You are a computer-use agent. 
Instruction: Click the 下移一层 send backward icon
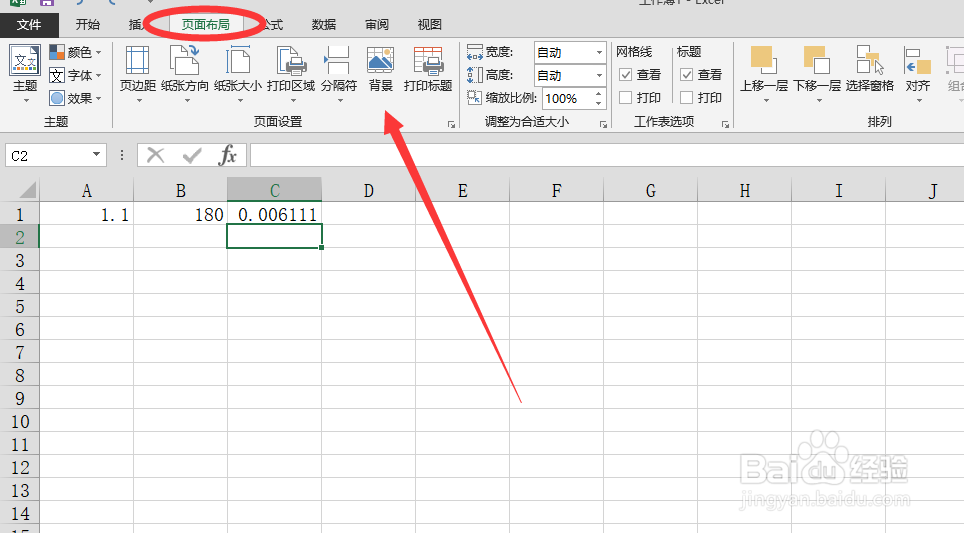coord(816,60)
